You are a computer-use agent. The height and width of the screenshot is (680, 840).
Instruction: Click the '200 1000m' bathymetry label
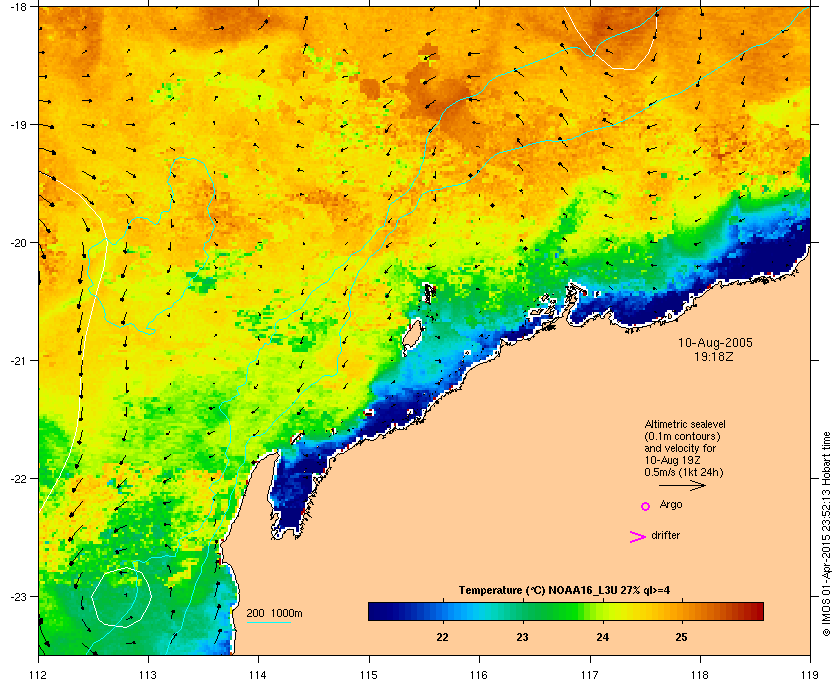click(274, 614)
